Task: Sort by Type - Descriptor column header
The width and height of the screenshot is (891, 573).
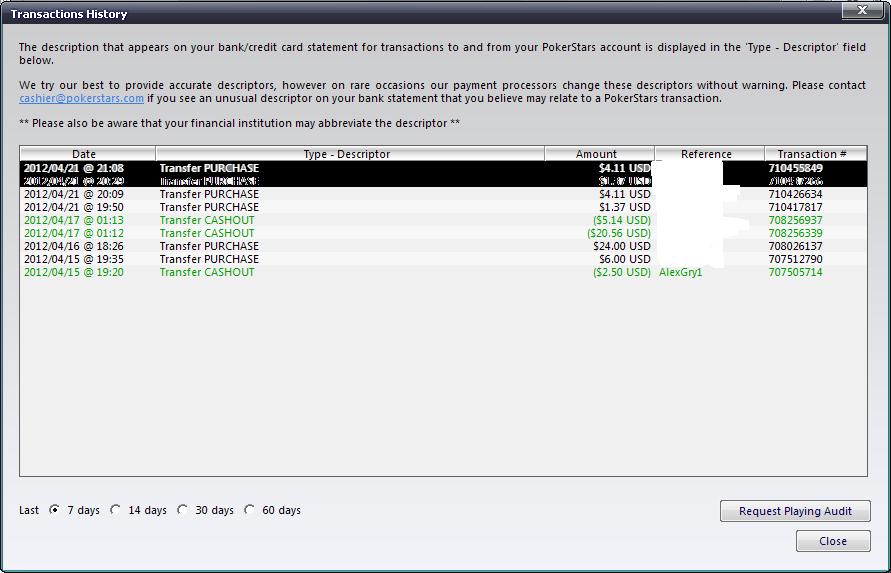Action: click(x=350, y=153)
